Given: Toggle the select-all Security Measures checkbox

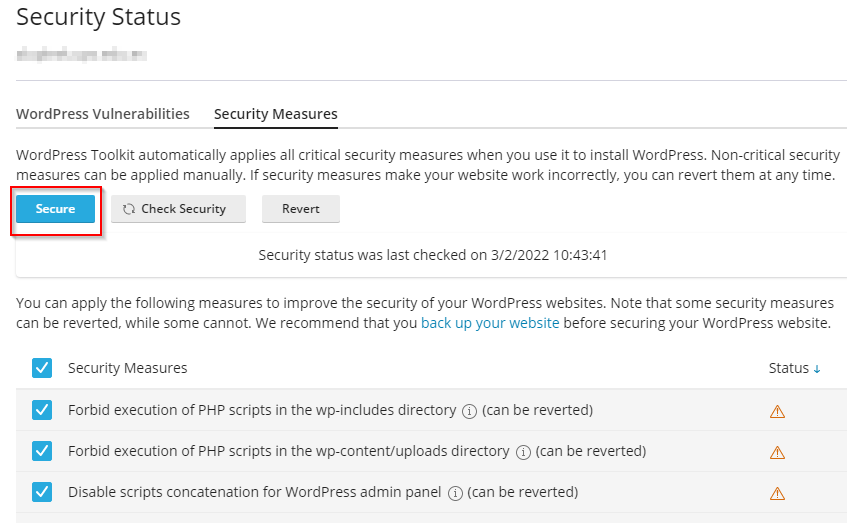Looking at the screenshot, I should coord(42,368).
